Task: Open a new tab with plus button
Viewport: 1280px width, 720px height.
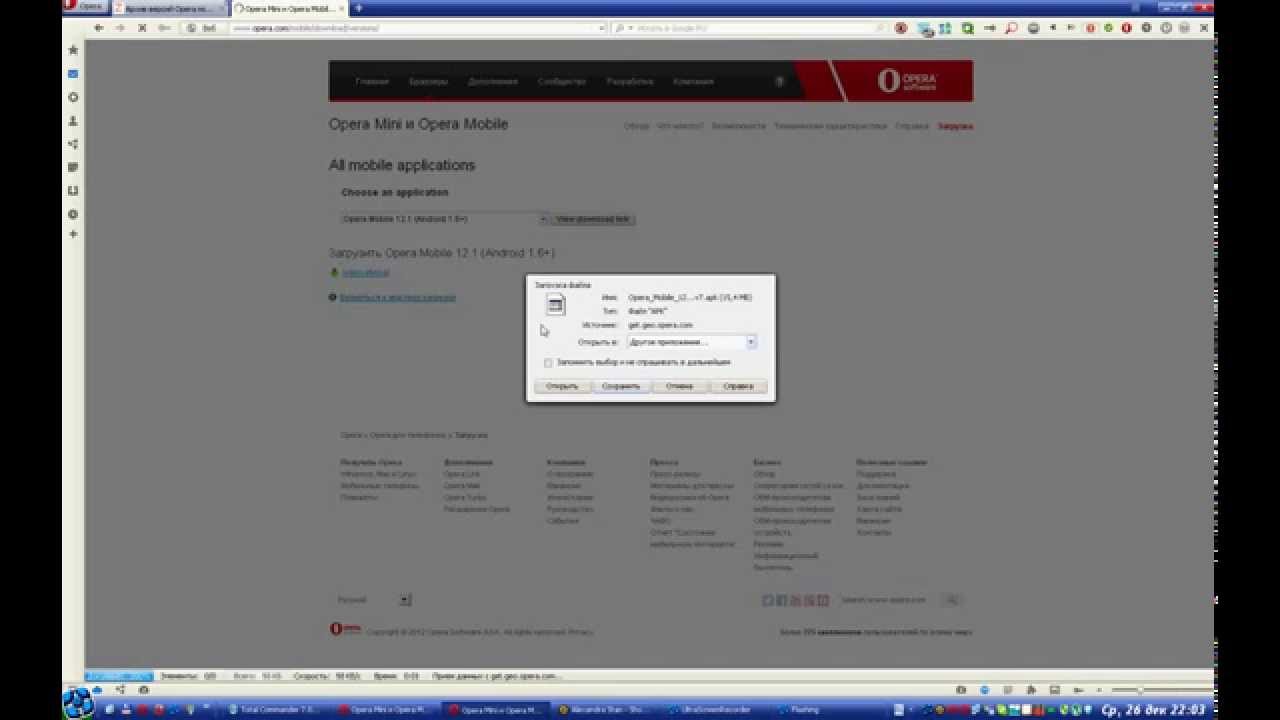Action: pyautogui.click(x=359, y=8)
